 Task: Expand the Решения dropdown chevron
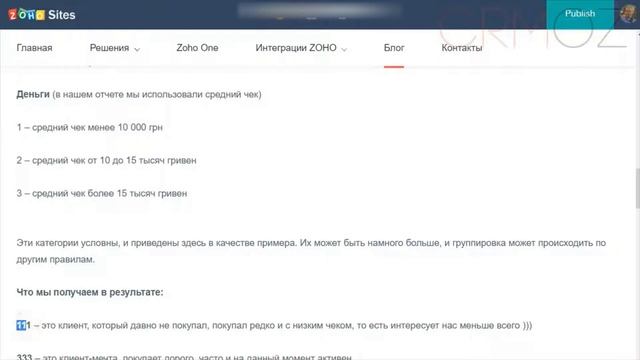click(137, 49)
